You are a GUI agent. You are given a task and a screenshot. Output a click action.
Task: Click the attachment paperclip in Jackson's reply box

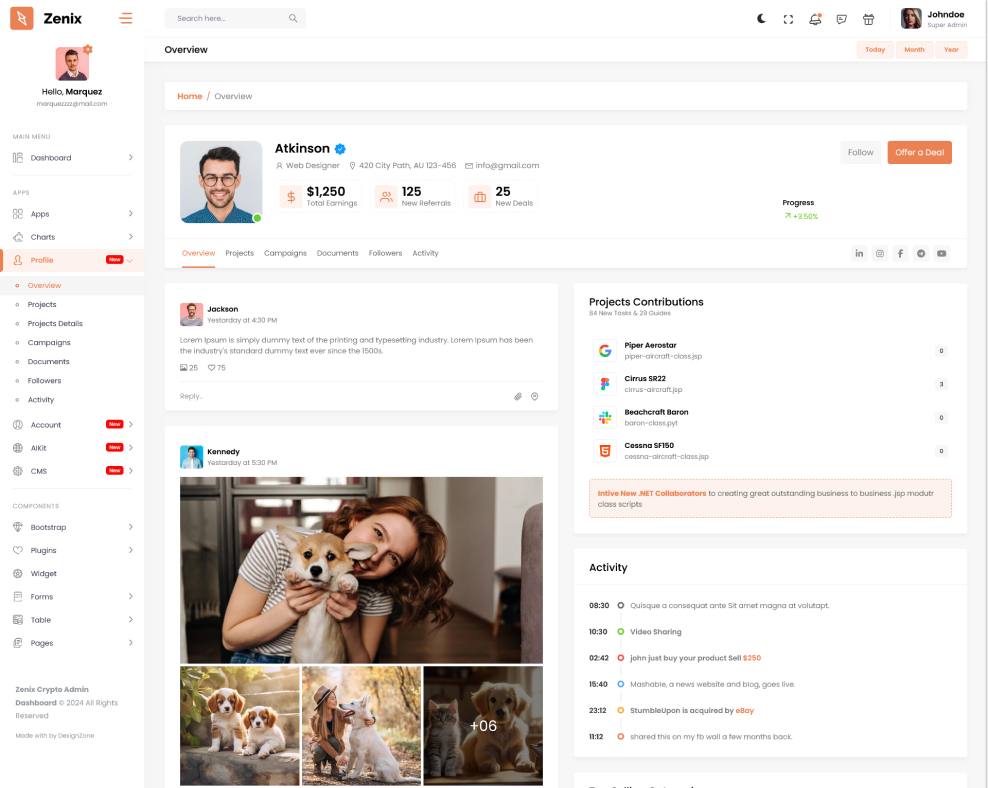click(x=518, y=397)
